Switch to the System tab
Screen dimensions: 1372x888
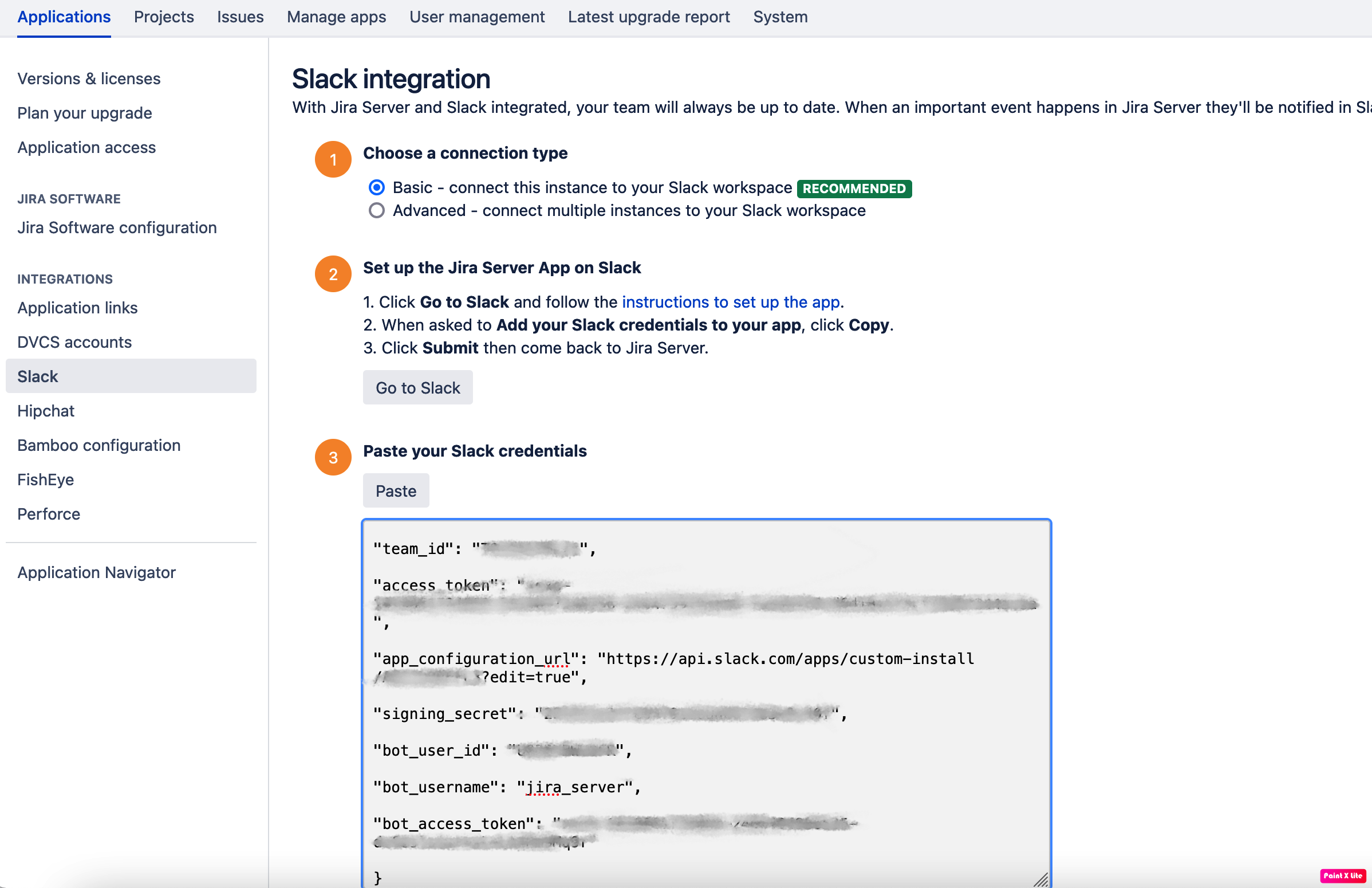(780, 17)
